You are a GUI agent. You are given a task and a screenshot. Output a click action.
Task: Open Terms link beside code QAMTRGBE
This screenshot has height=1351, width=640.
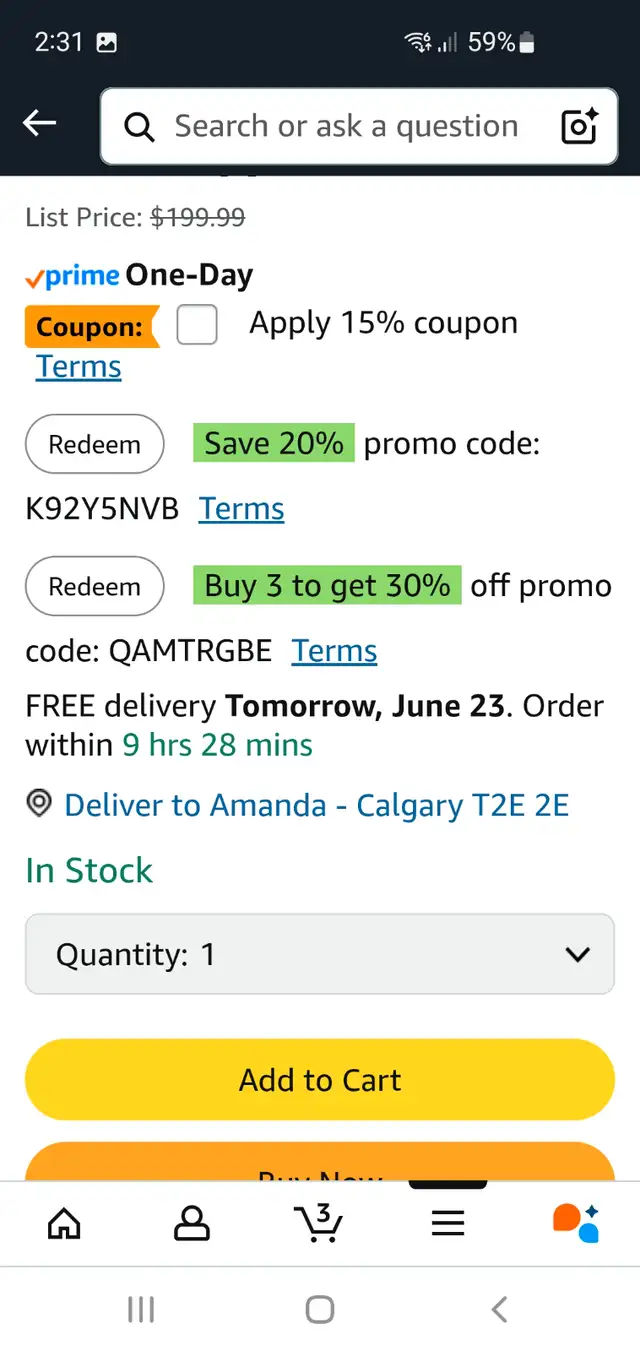(334, 651)
